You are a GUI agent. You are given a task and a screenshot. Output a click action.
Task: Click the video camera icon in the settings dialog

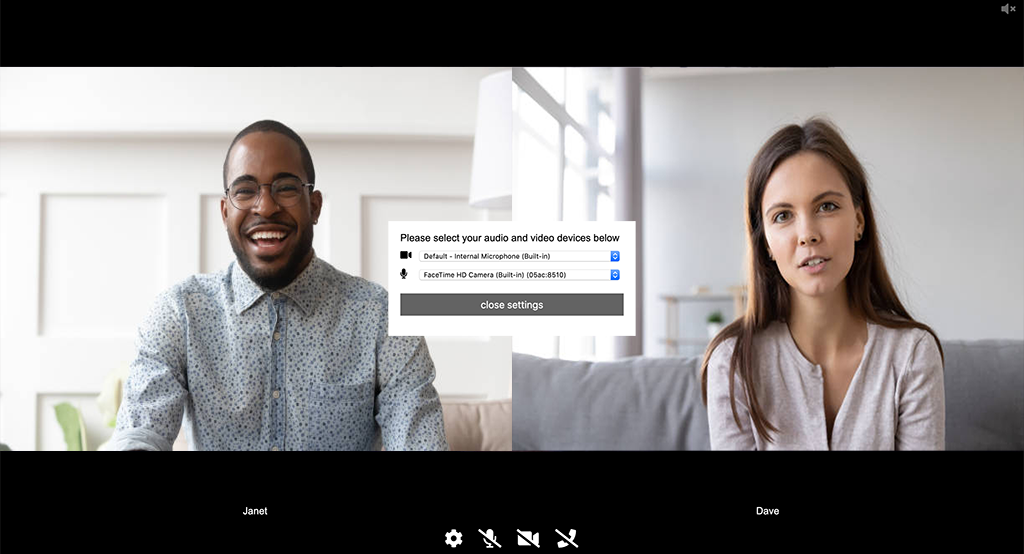406,255
